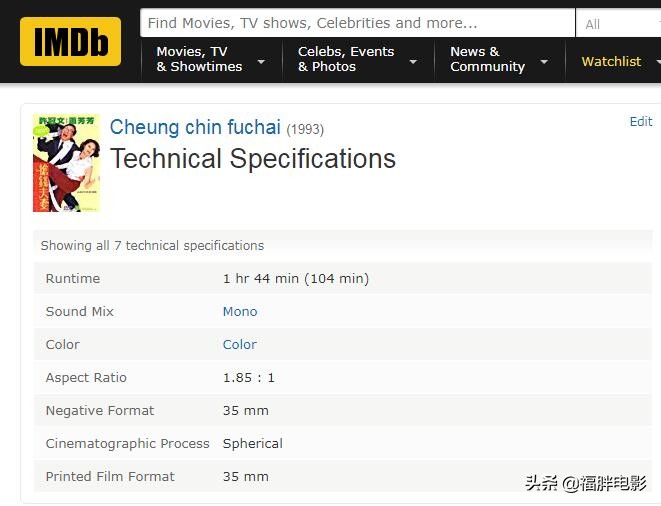661x506 pixels.
Task: Click the Technical Specifications heading
Action: [x=253, y=159]
